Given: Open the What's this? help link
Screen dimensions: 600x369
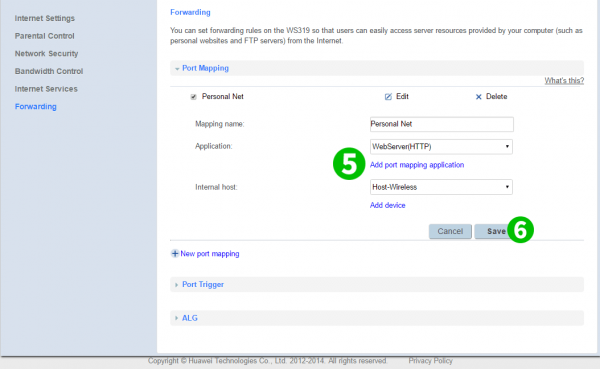Looking at the screenshot, I should (x=564, y=80).
